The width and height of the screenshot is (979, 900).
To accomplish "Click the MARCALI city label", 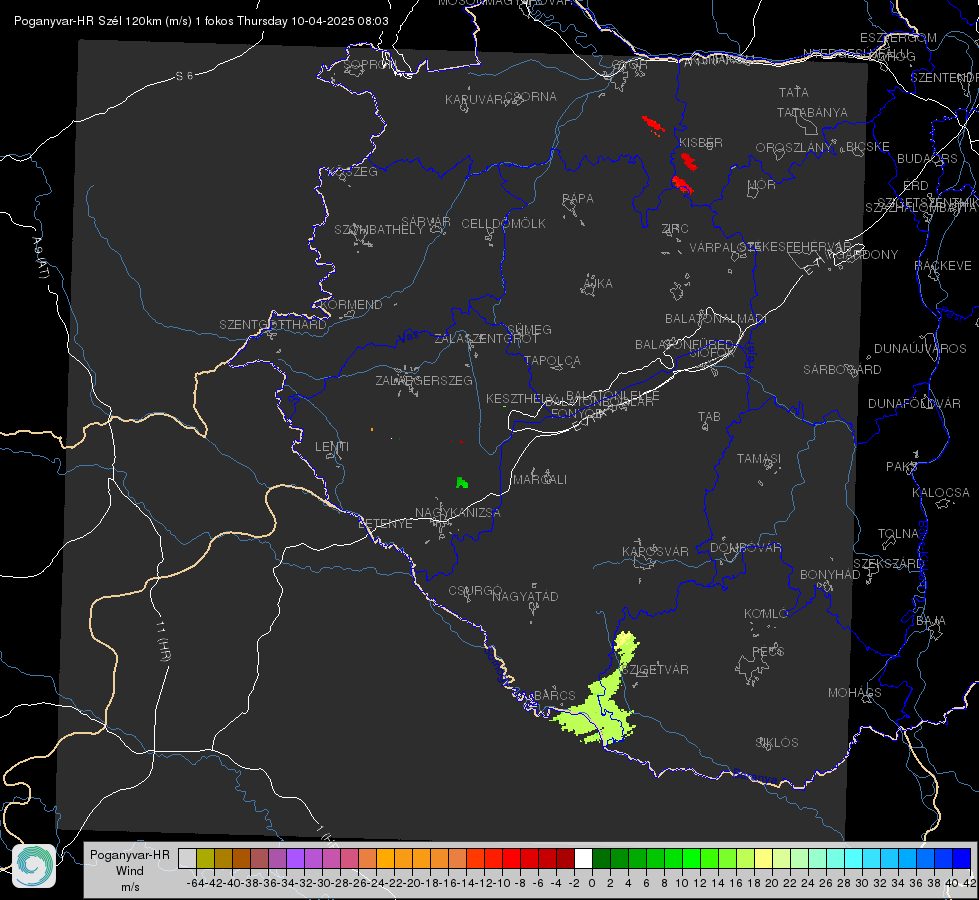I will coord(540,480).
